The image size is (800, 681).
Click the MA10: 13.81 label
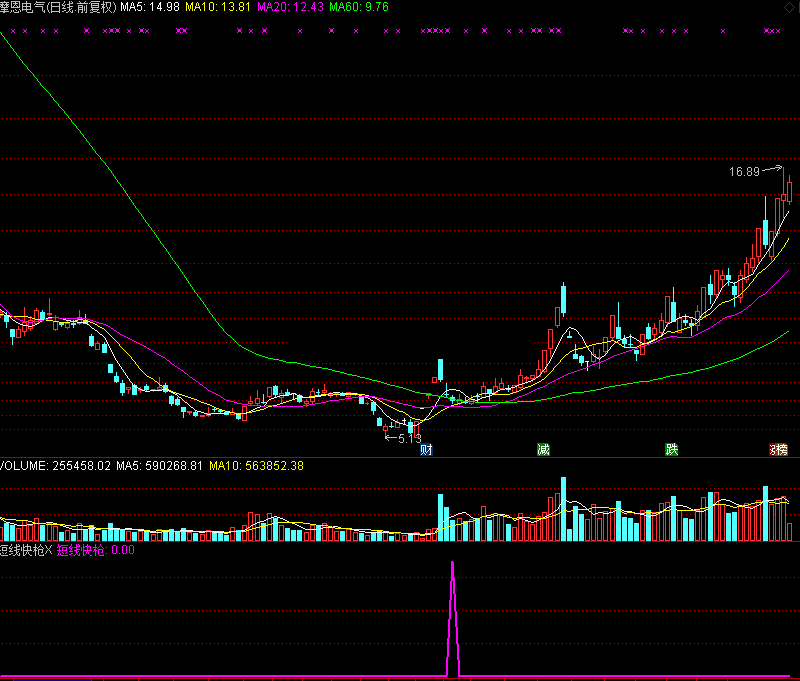218,7
